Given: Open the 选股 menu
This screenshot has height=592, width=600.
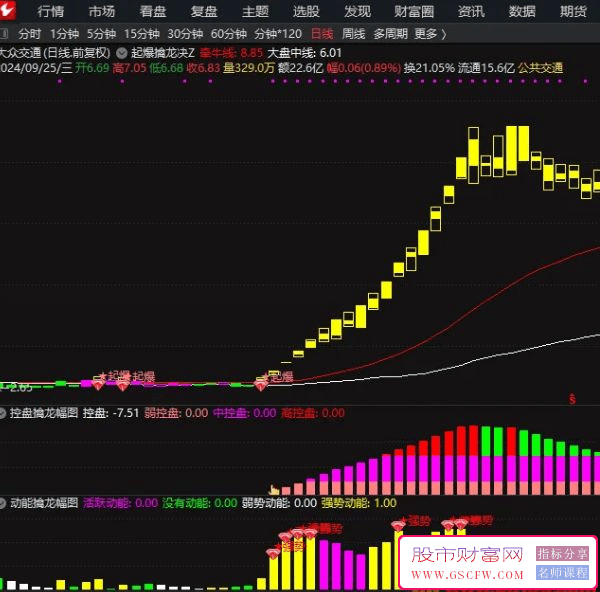Looking at the screenshot, I should (x=306, y=11).
